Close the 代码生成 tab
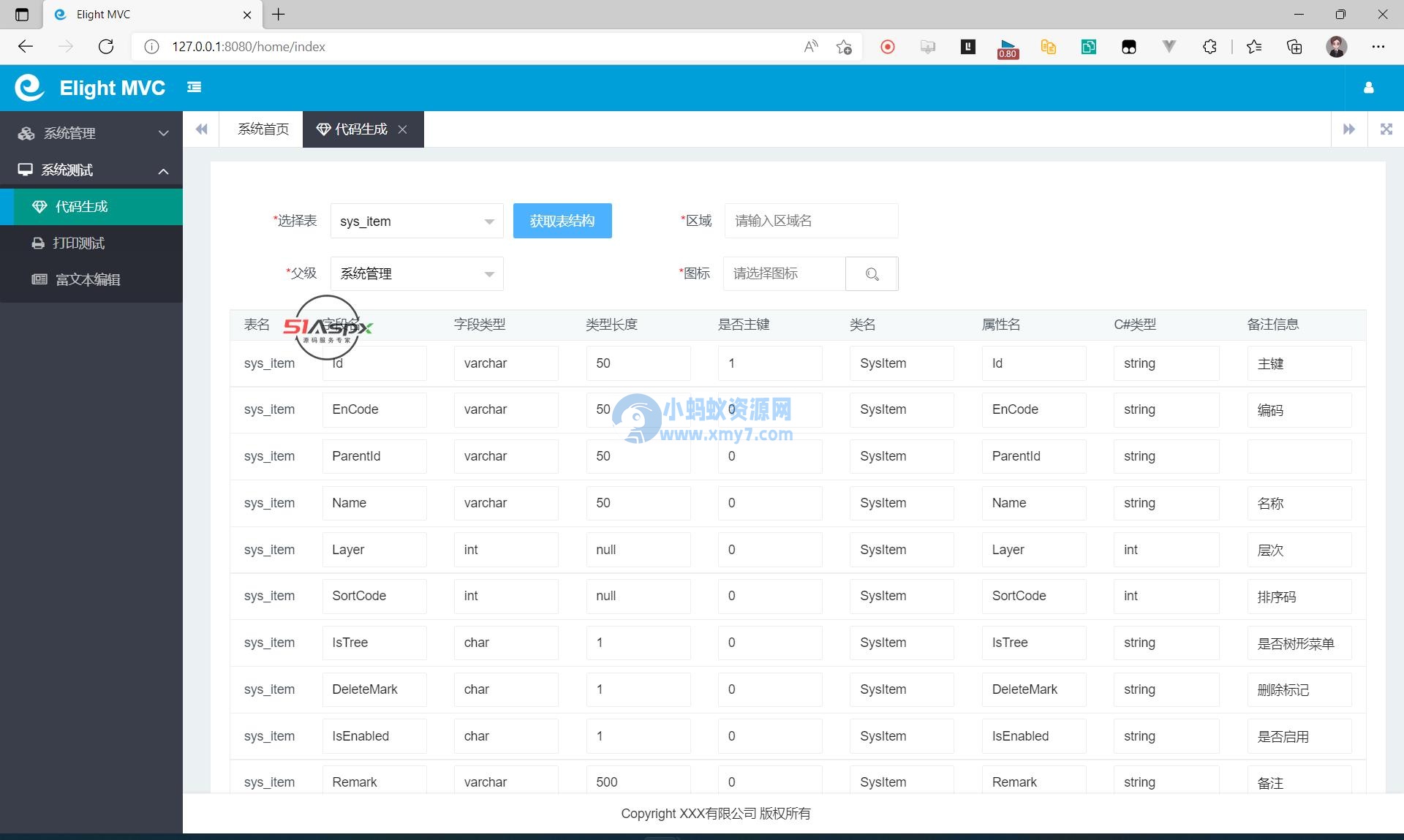The height and width of the screenshot is (840, 1404). pos(402,129)
